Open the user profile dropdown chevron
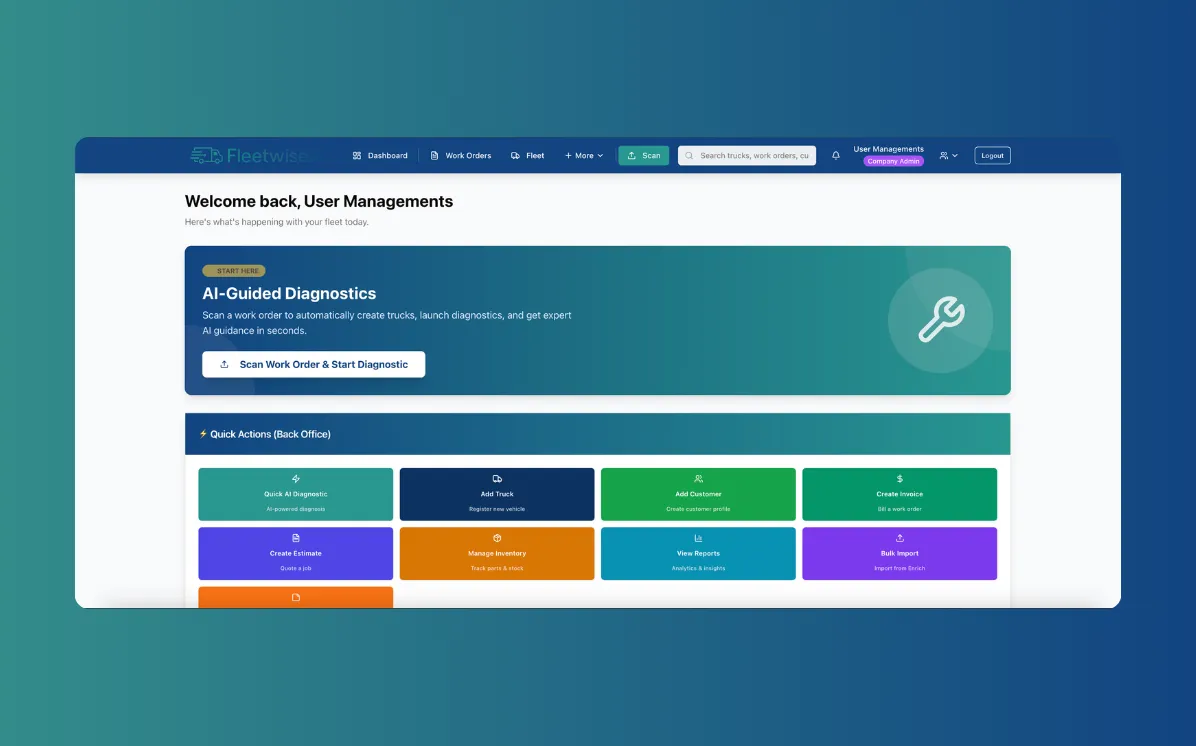Image resolution: width=1196 pixels, height=746 pixels. (x=953, y=155)
